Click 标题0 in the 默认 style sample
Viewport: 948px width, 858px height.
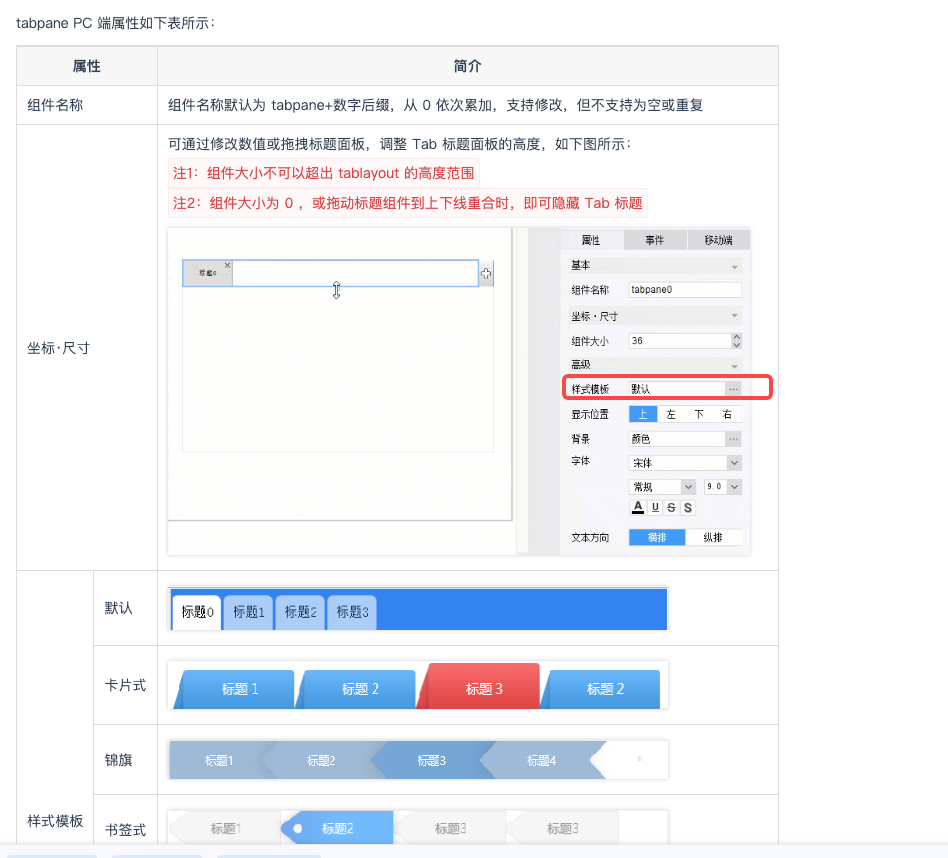click(x=197, y=612)
